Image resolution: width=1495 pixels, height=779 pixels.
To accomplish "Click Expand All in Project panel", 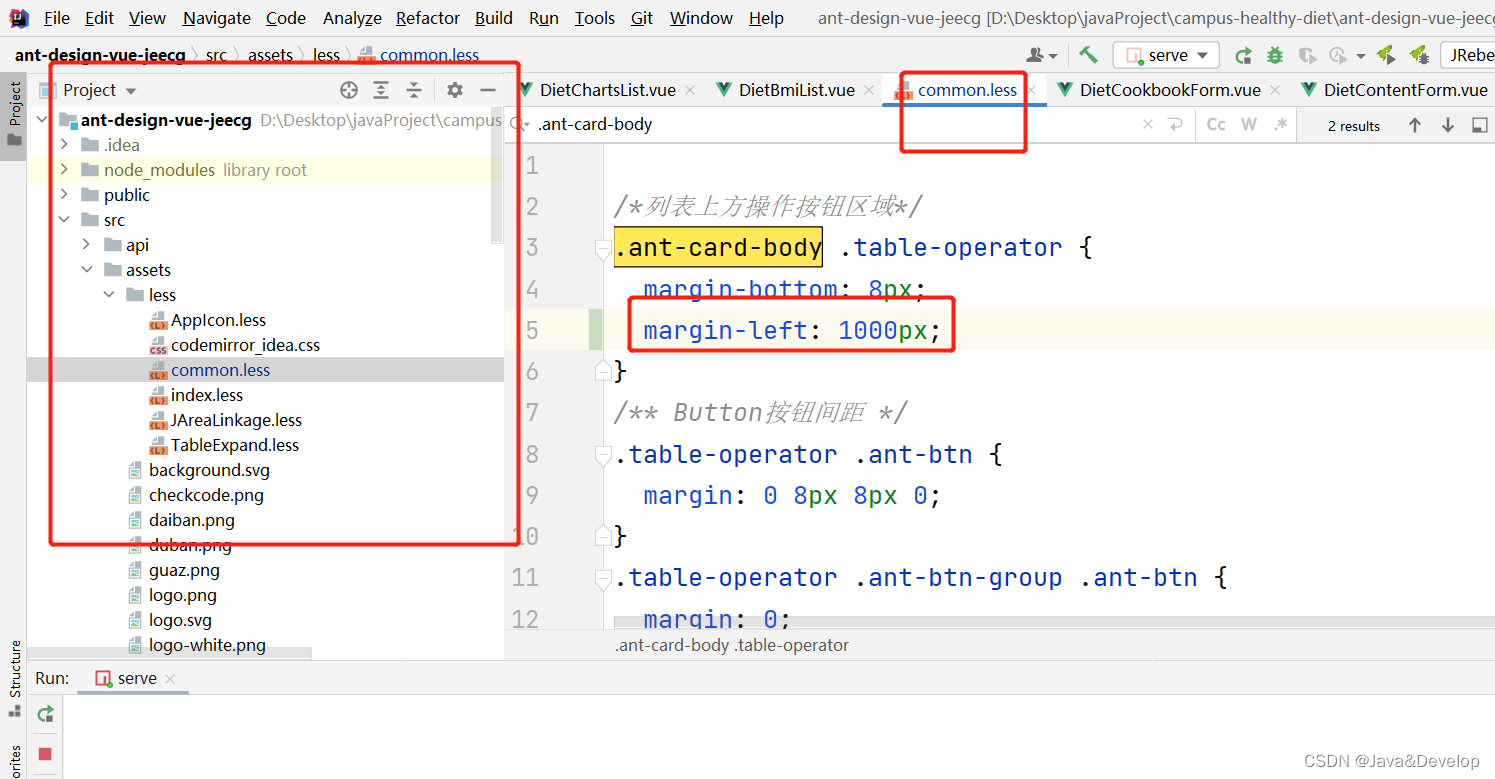I will coord(381,90).
